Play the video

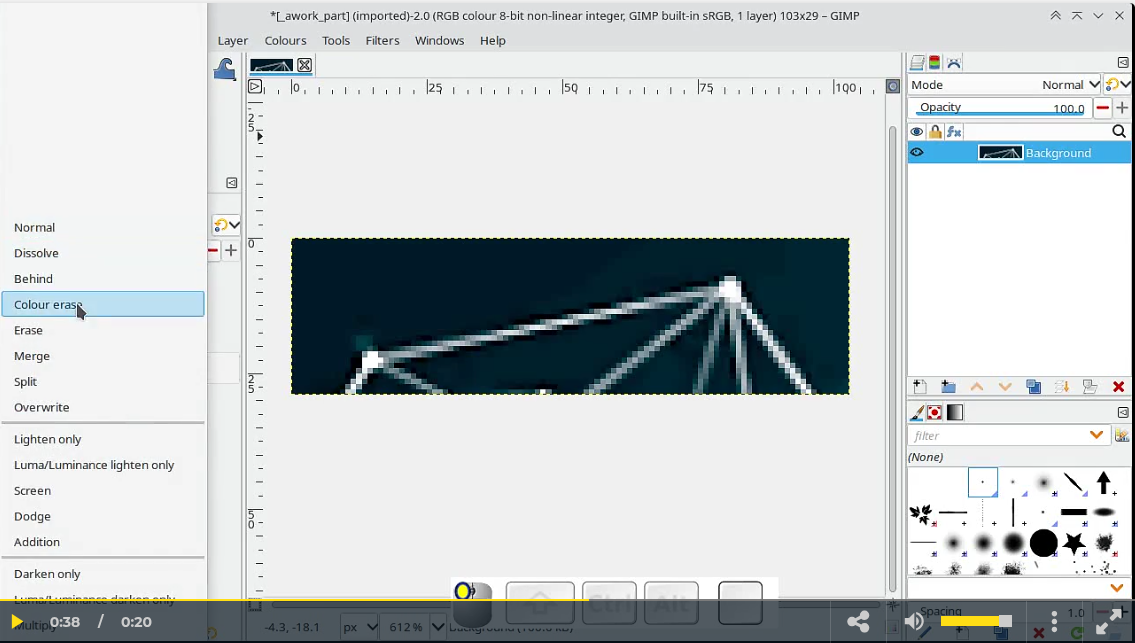coord(16,622)
